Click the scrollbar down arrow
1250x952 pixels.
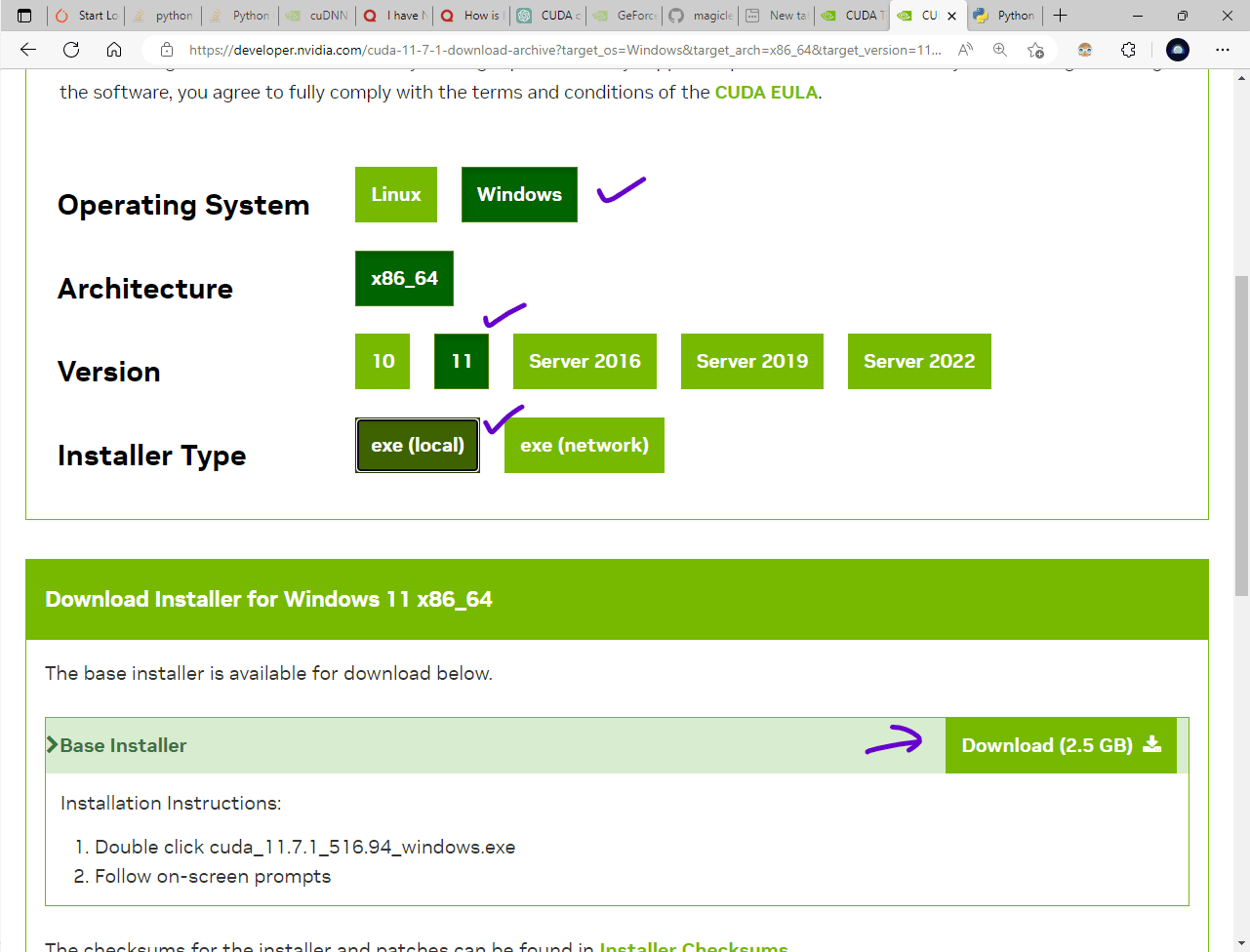(x=1241, y=944)
